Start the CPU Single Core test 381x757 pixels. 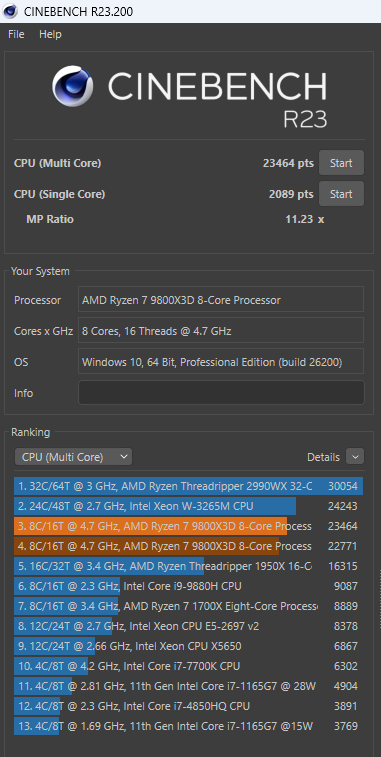[341, 194]
